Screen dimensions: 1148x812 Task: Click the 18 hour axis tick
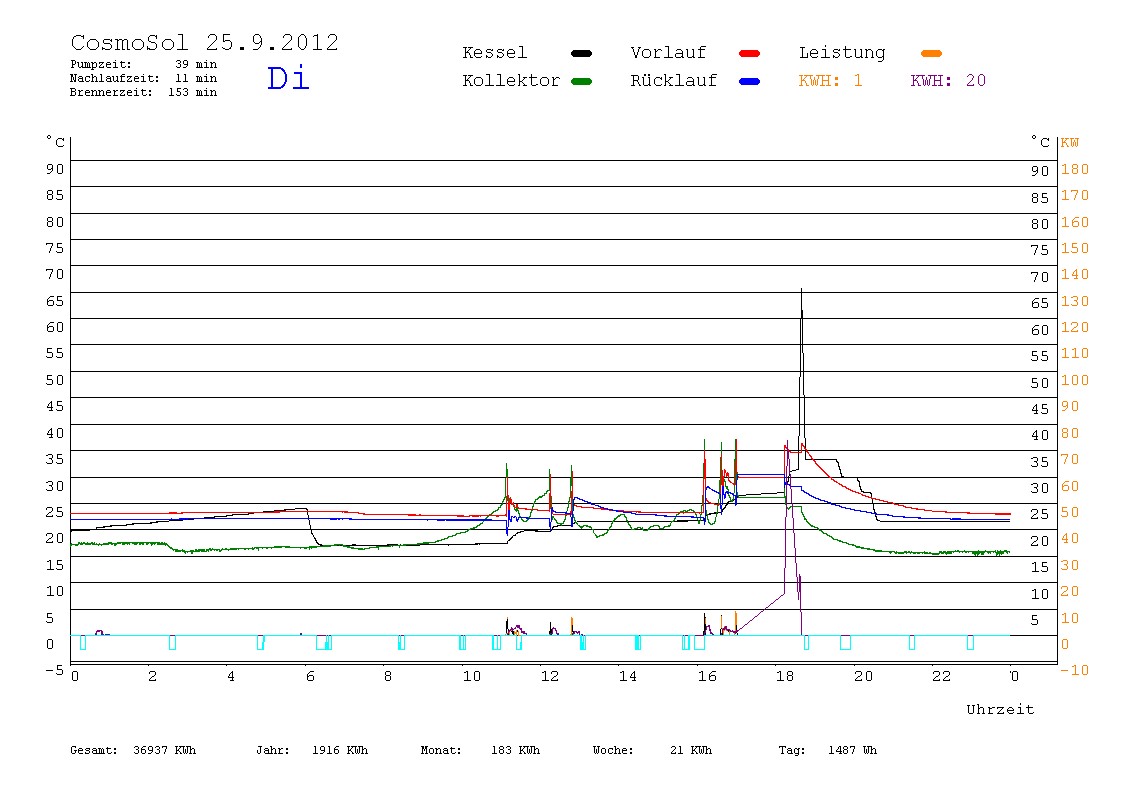(785, 677)
